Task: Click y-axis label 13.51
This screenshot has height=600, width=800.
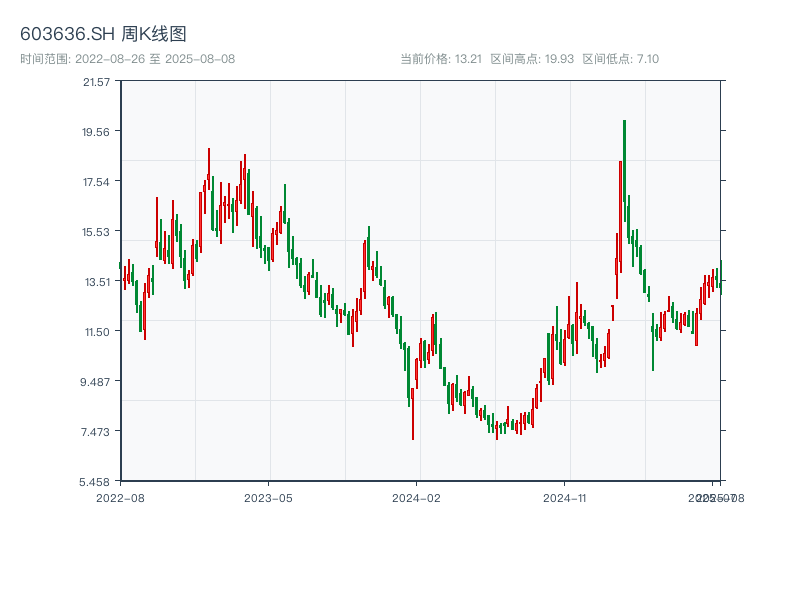Action: (97, 282)
